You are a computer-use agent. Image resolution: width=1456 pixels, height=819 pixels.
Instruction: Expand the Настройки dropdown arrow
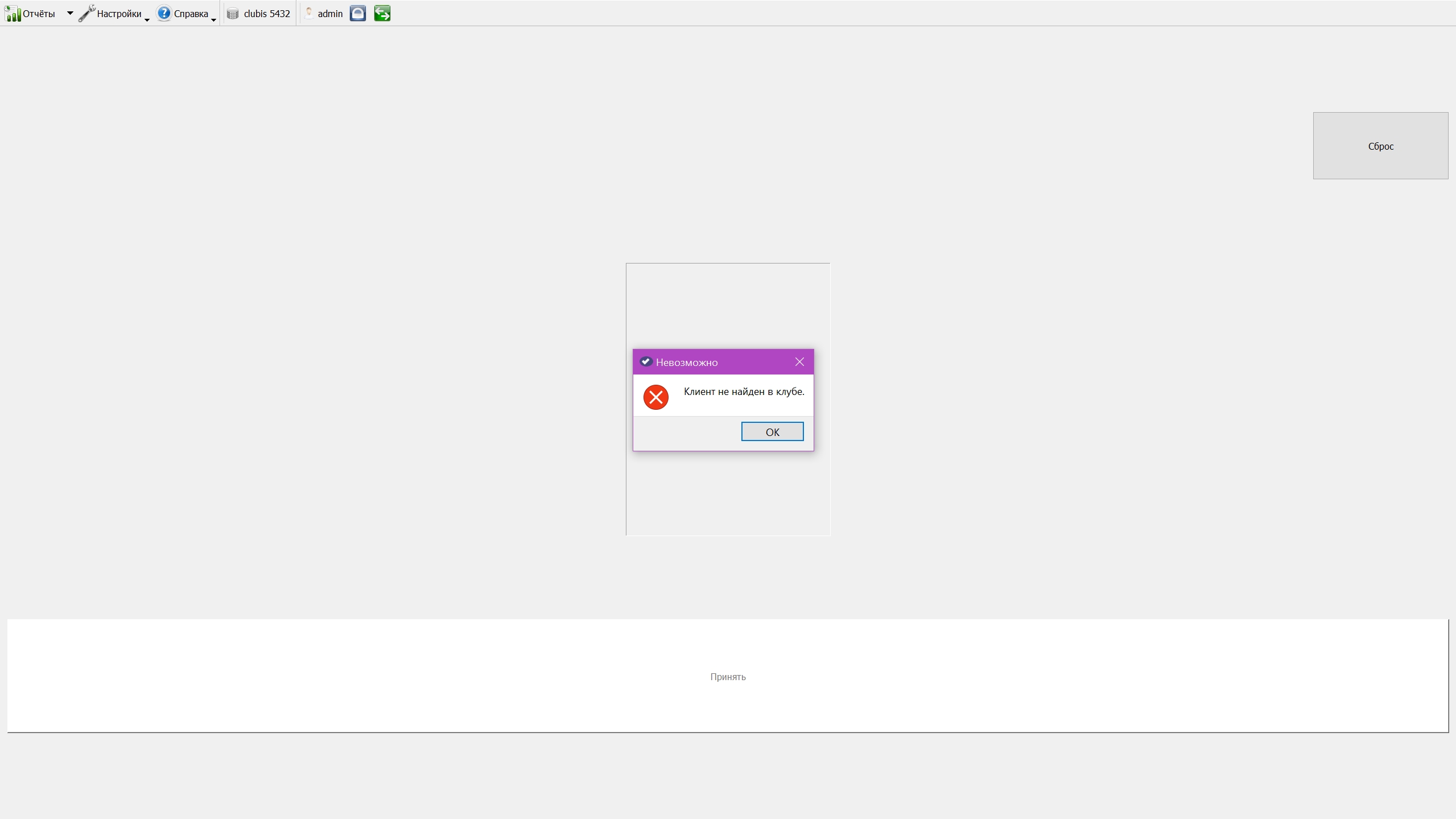(147, 20)
